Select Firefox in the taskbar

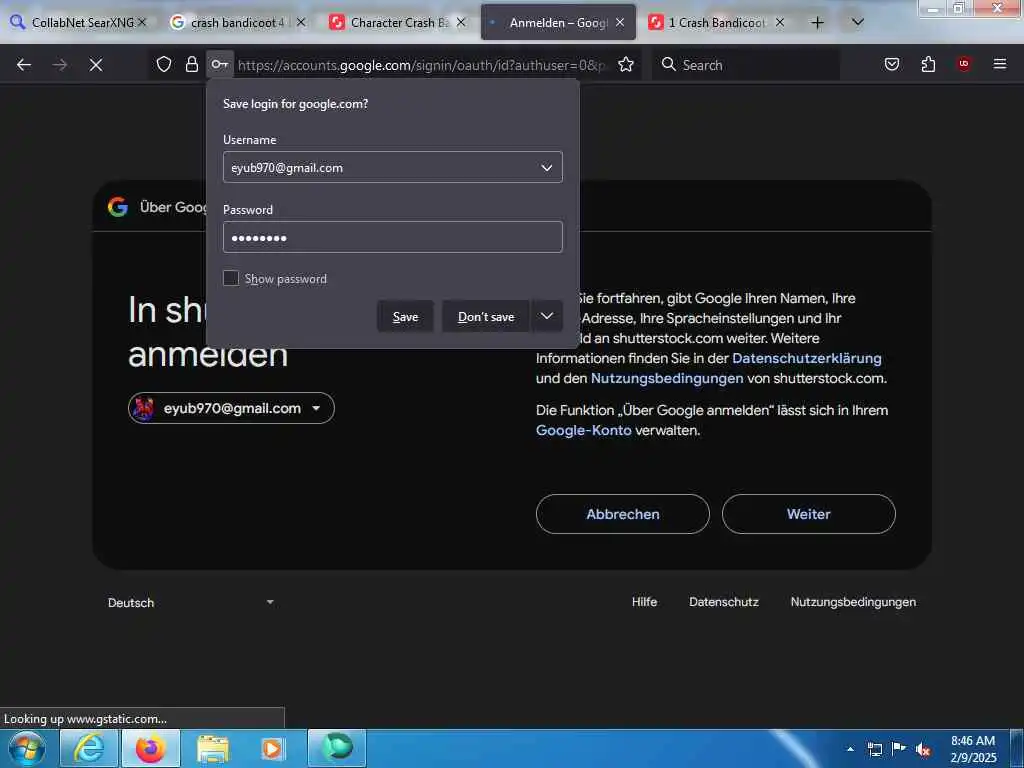click(x=150, y=748)
